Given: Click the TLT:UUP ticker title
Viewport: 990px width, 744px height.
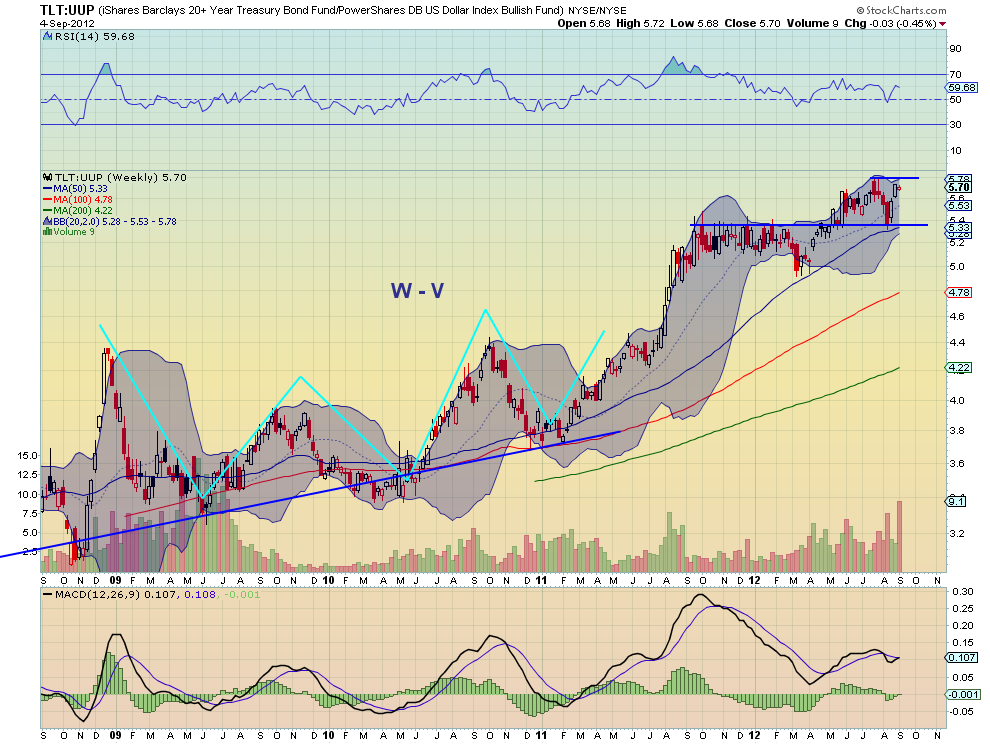Looking at the screenshot, I should tap(68, 9).
